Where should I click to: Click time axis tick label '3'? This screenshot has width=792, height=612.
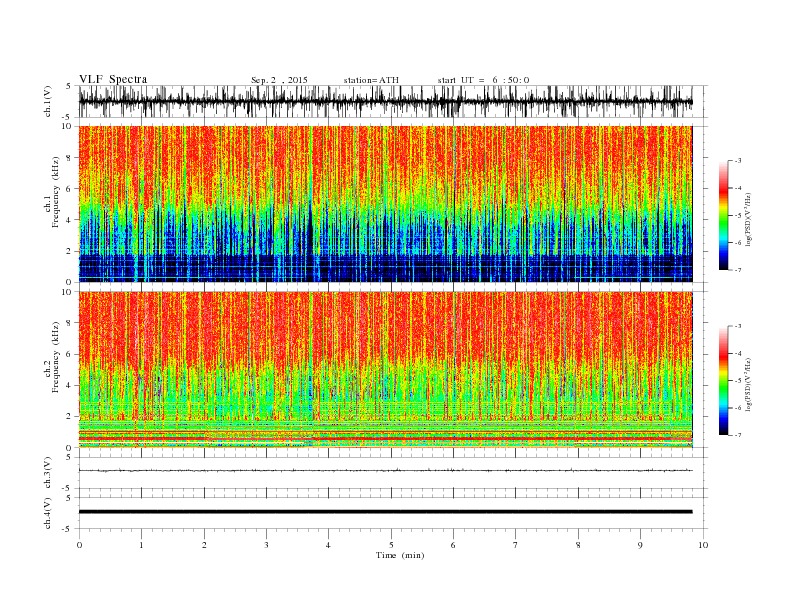266,545
